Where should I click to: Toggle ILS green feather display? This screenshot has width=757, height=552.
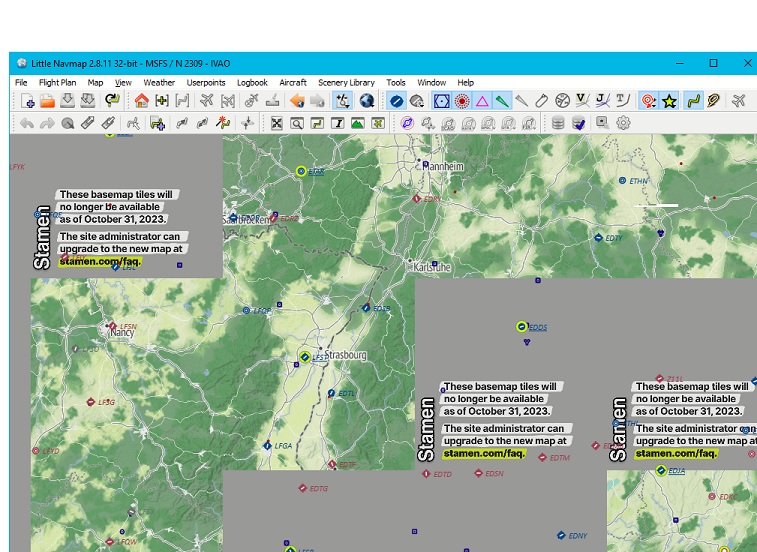coord(502,101)
